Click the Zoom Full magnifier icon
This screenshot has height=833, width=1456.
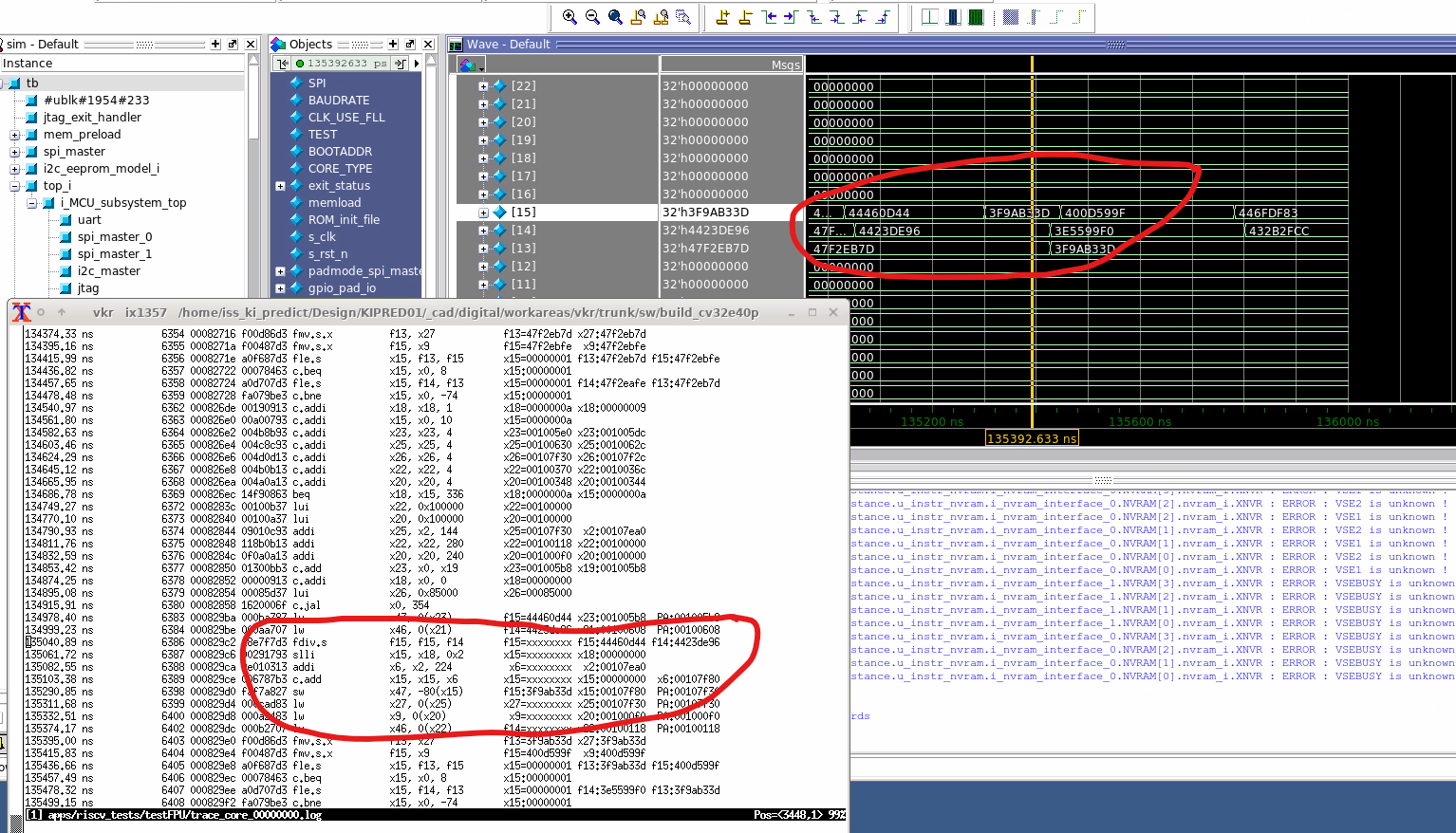coord(613,16)
